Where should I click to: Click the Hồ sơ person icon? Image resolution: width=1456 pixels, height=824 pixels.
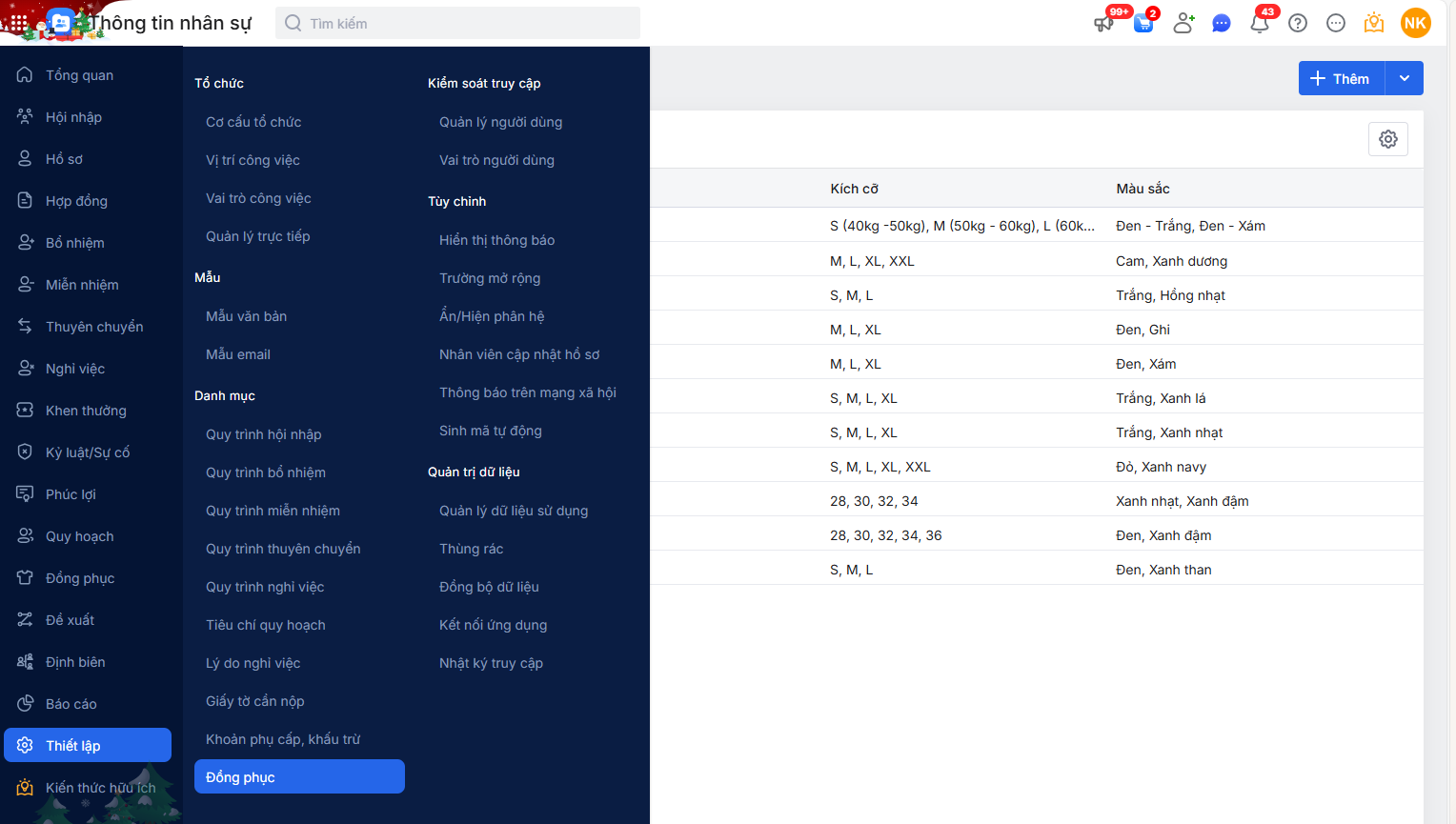point(26,158)
